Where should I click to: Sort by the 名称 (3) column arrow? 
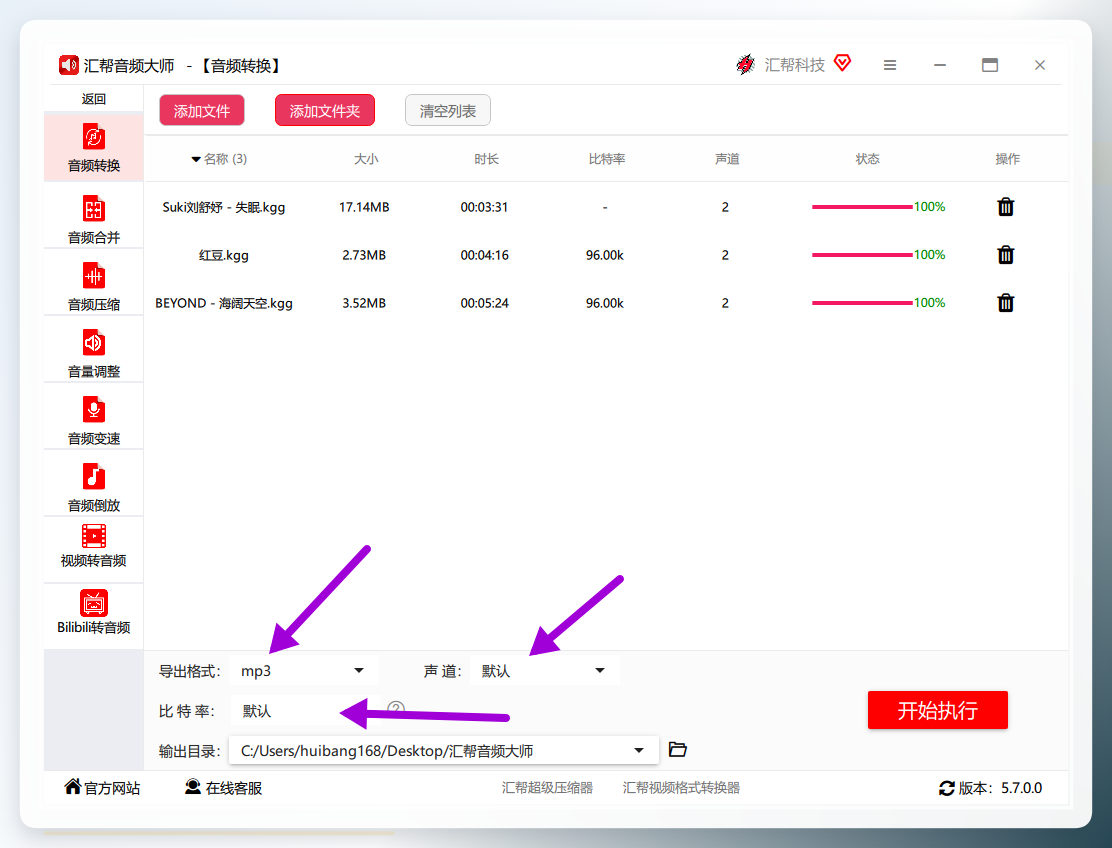(x=196, y=160)
